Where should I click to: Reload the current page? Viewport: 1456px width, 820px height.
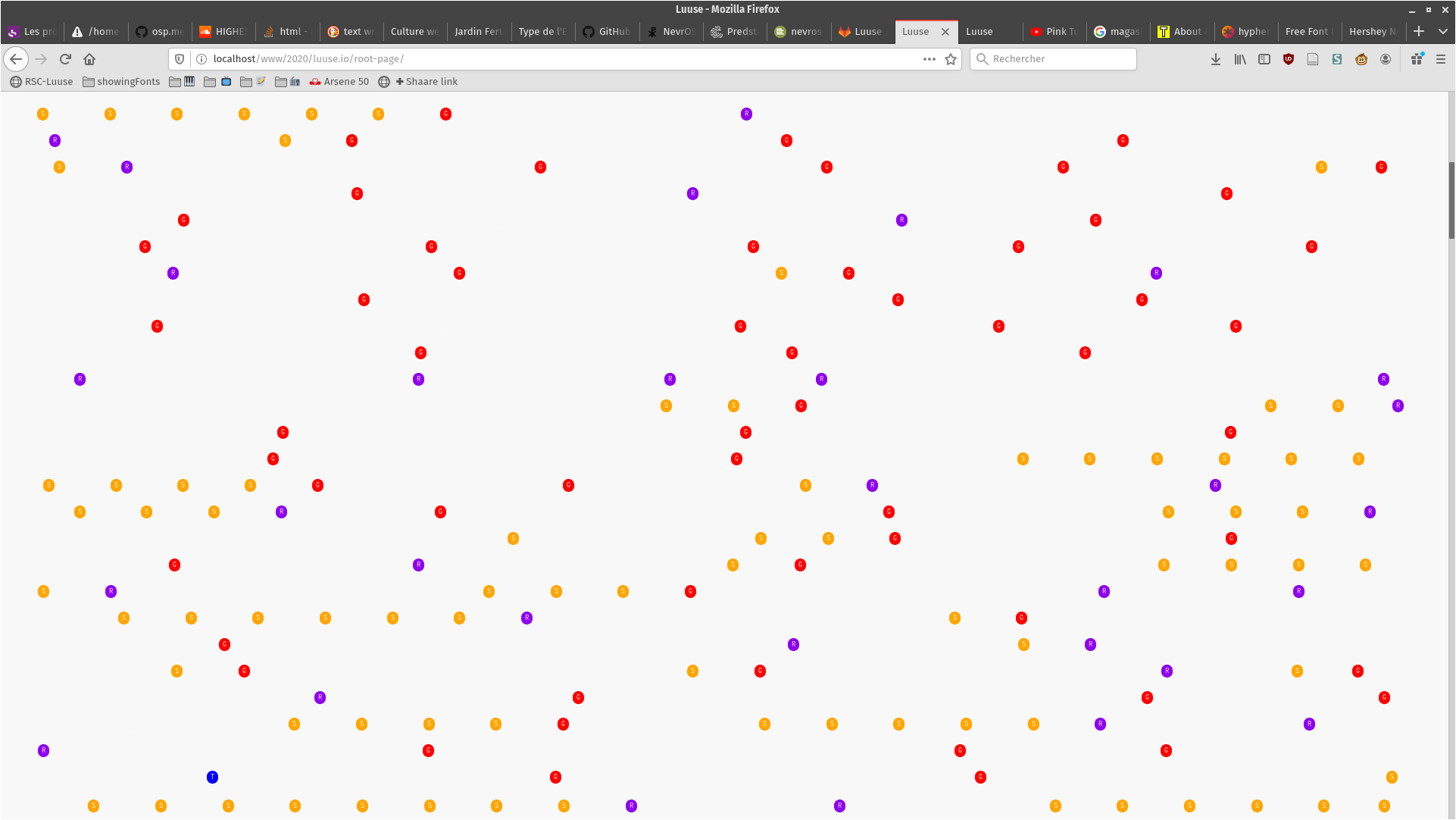click(65, 59)
